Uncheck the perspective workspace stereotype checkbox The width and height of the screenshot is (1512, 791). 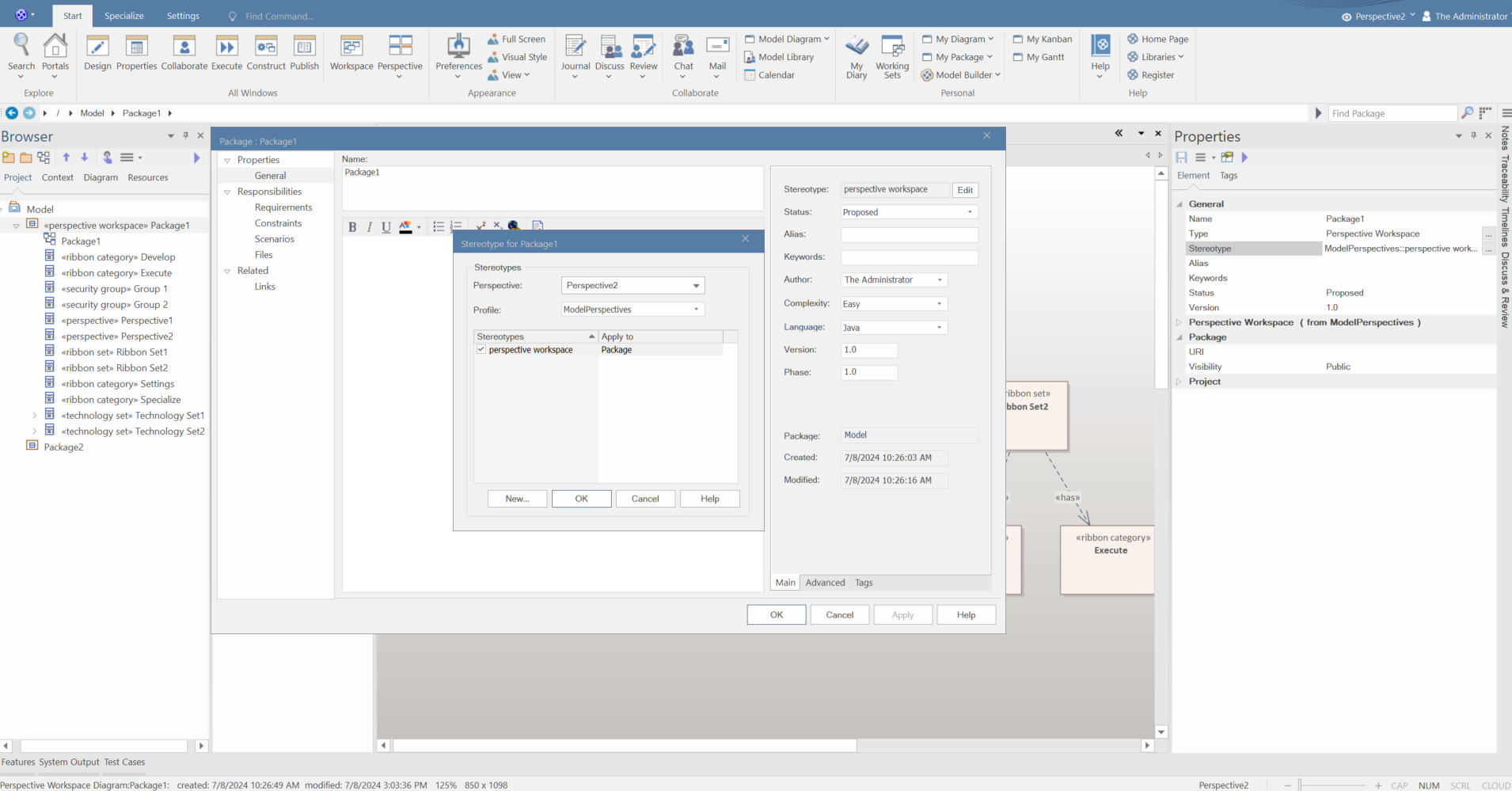tap(481, 349)
